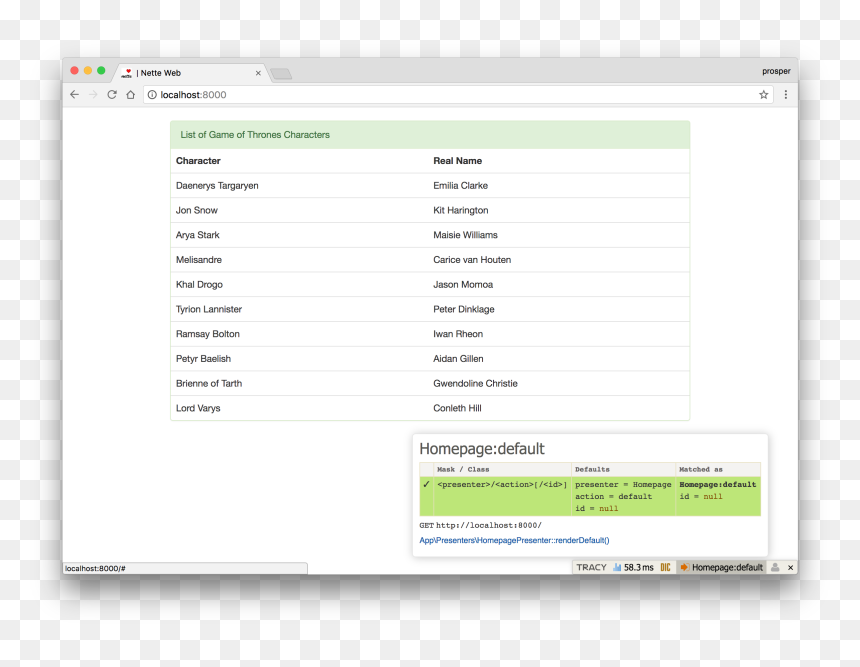Click the presenter = Homepage default value
Screen dimensions: 860x667
pos(623,484)
